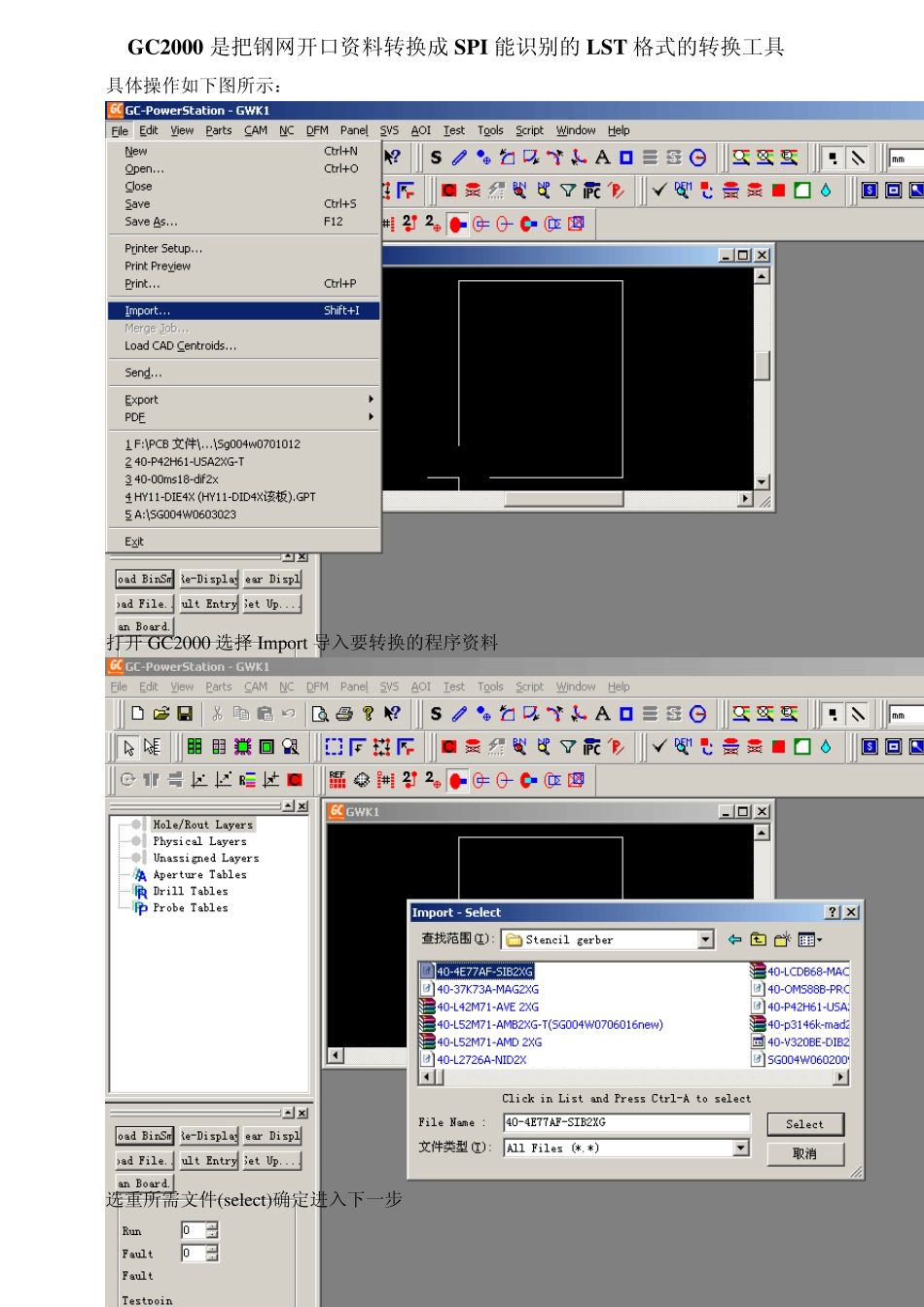Click the Aperture Tables tree icon
The image size is (924, 1307).
pos(141,875)
